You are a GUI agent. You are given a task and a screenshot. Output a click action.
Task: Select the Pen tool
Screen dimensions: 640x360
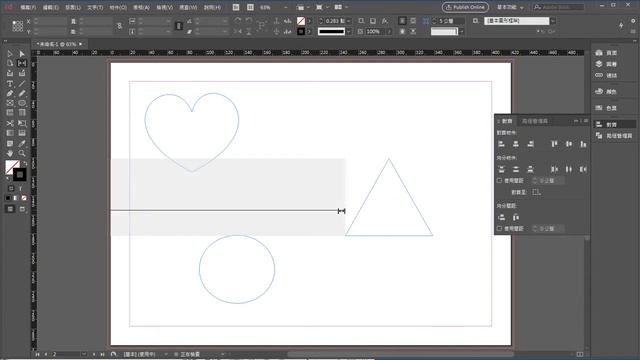coord(10,93)
